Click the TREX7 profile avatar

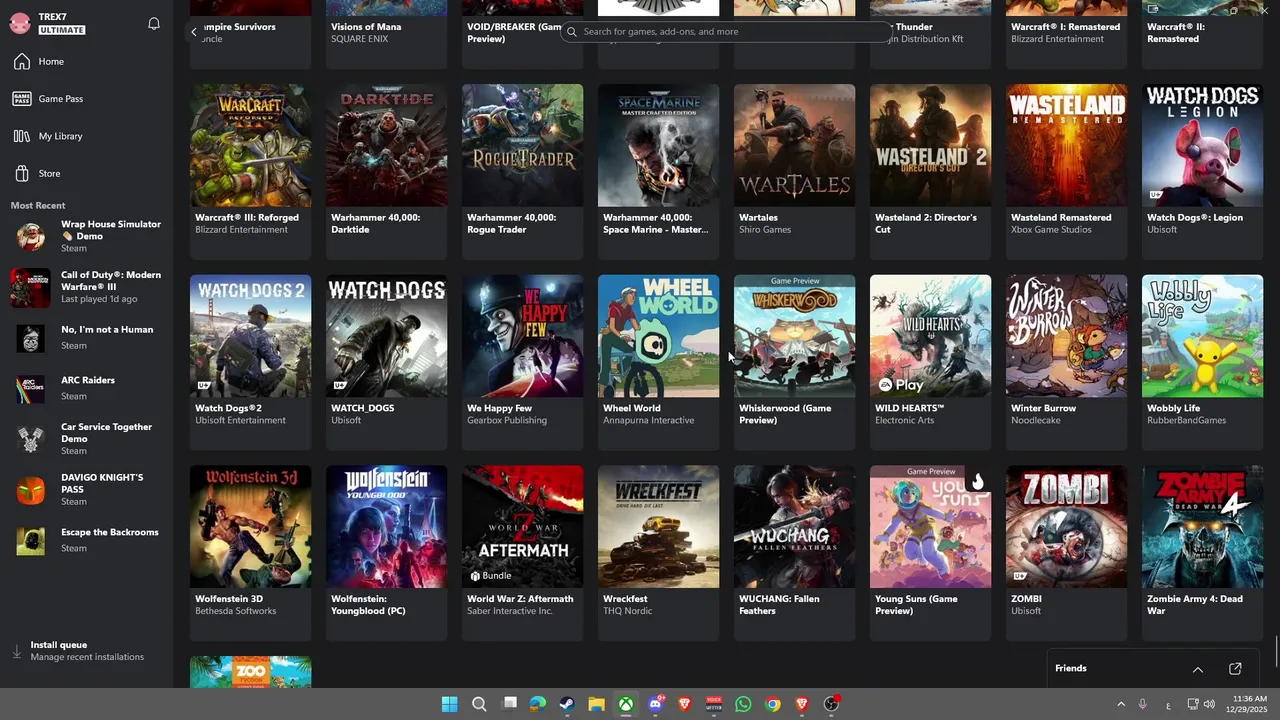(x=20, y=23)
